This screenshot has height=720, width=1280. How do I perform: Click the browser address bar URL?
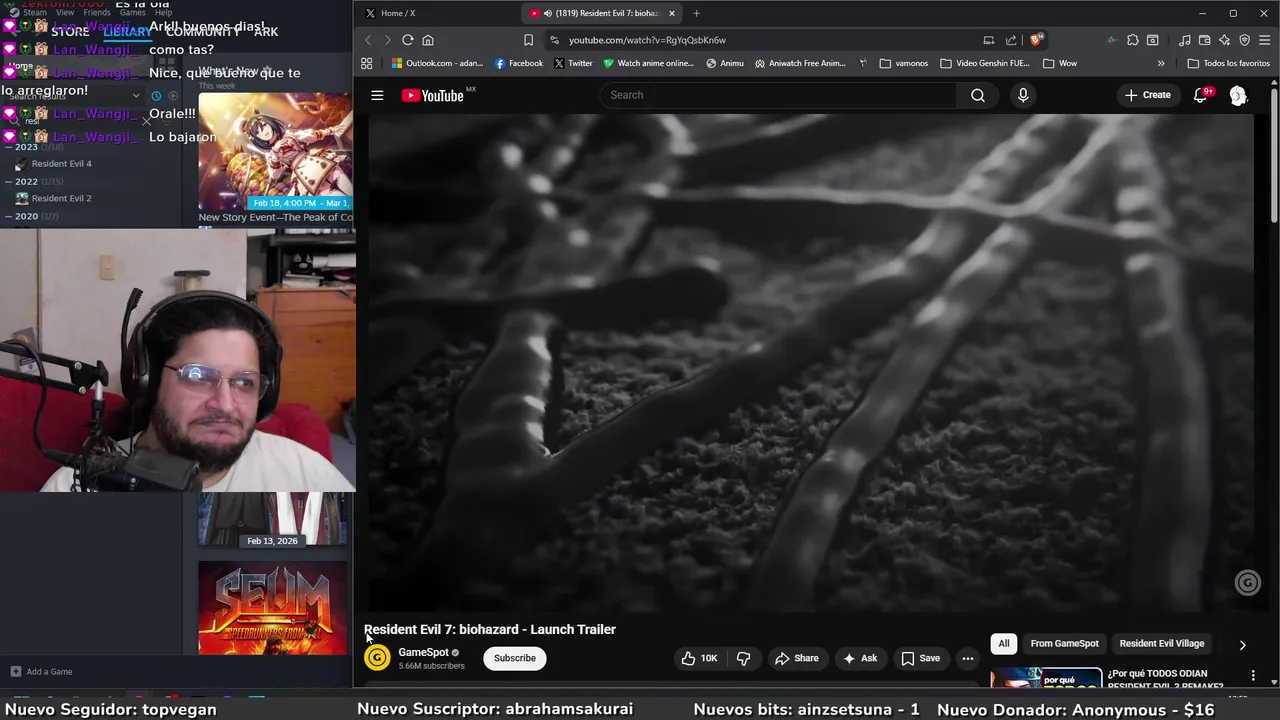pyautogui.click(x=647, y=40)
